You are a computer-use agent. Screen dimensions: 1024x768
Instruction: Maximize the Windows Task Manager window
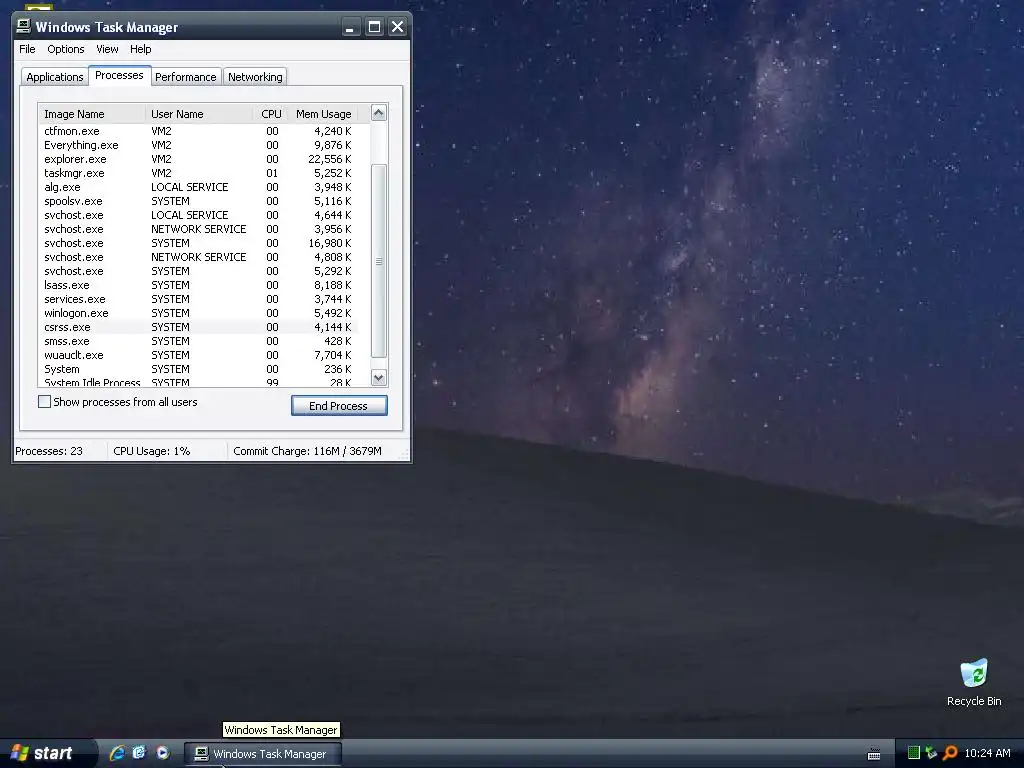(x=374, y=27)
